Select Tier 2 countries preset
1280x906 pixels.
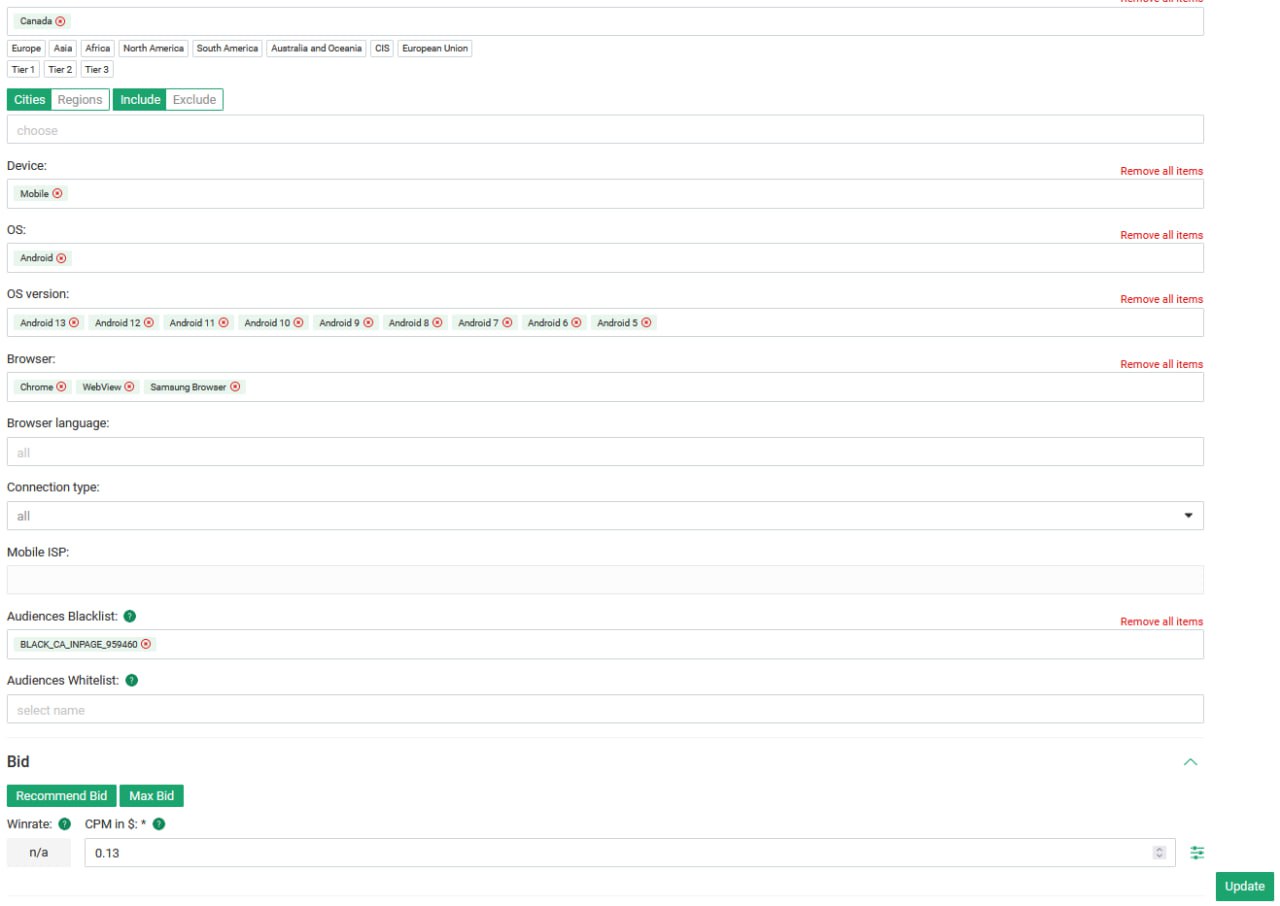pyautogui.click(x=60, y=70)
